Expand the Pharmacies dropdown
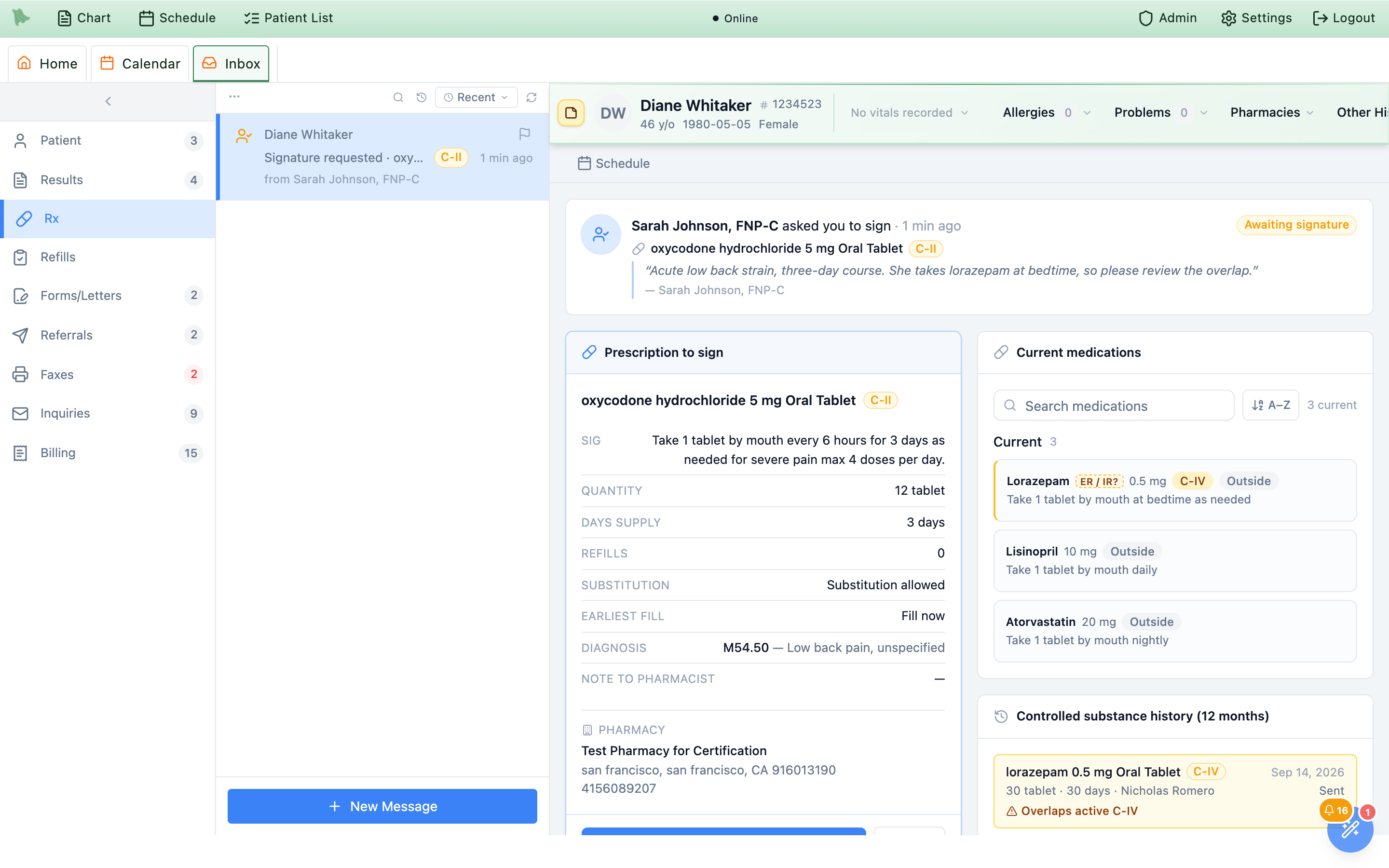 pos(1271,112)
